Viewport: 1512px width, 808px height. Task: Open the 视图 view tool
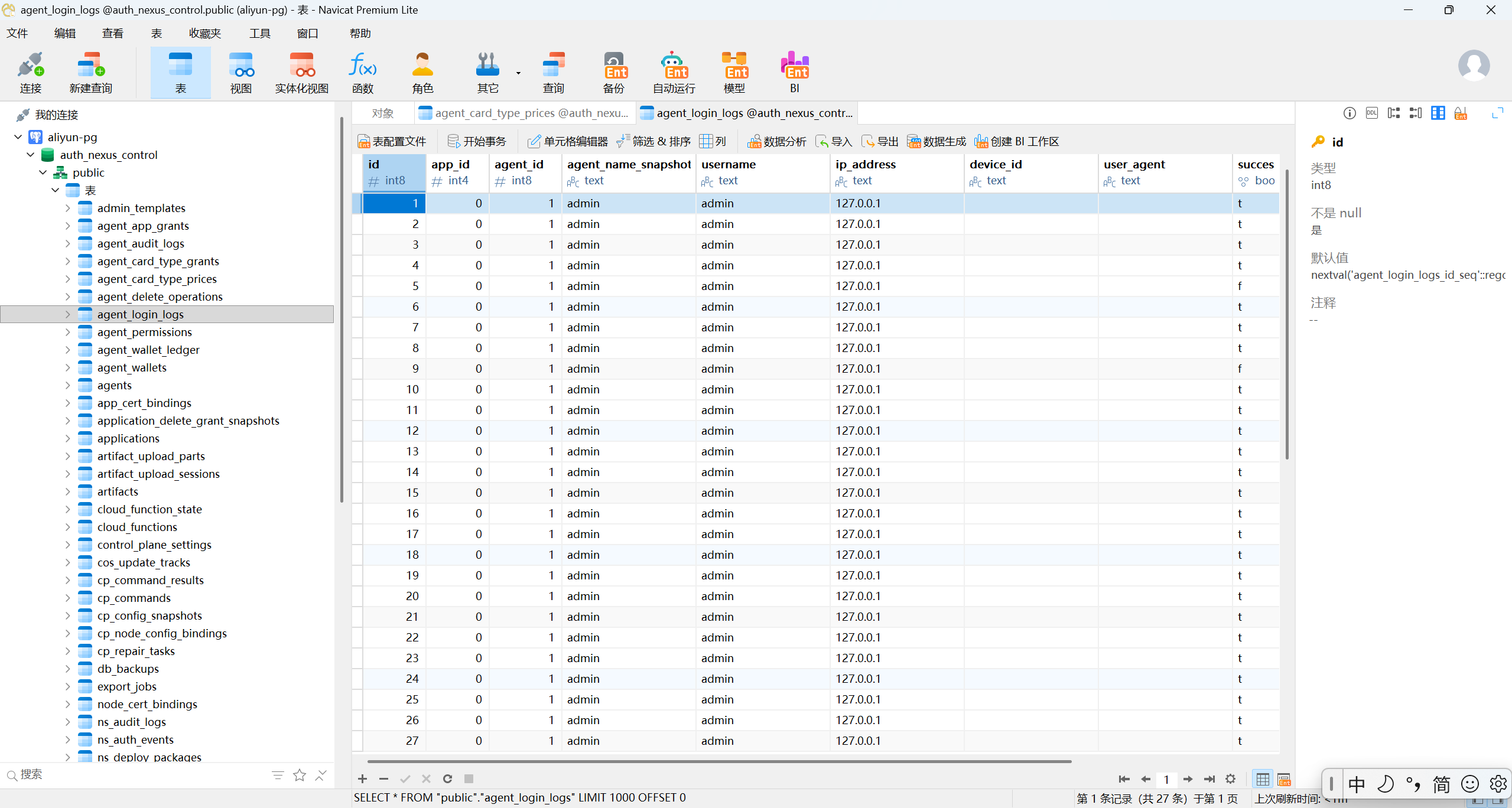[241, 72]
